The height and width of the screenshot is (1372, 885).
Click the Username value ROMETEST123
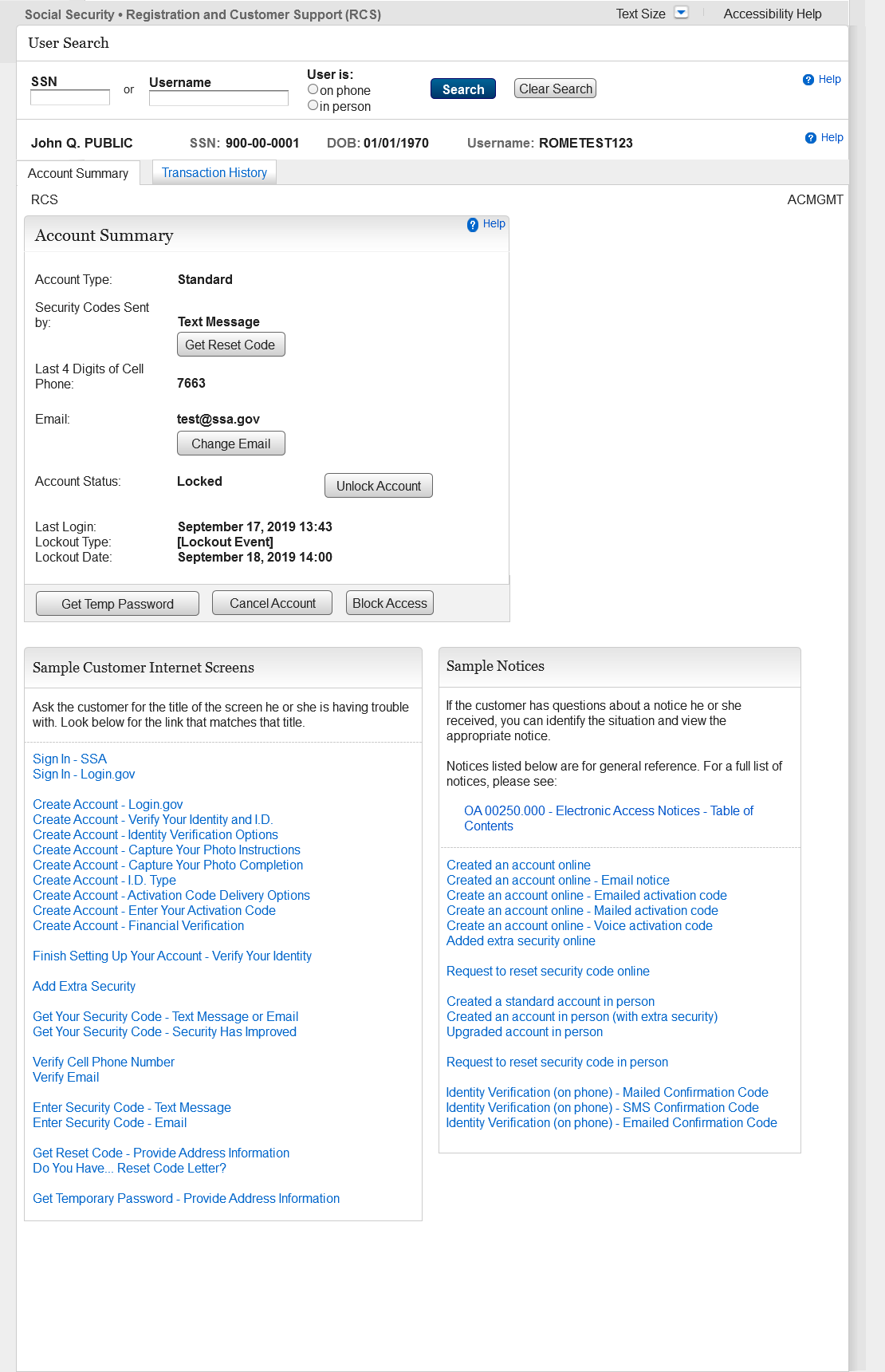[x=586, y=143]
